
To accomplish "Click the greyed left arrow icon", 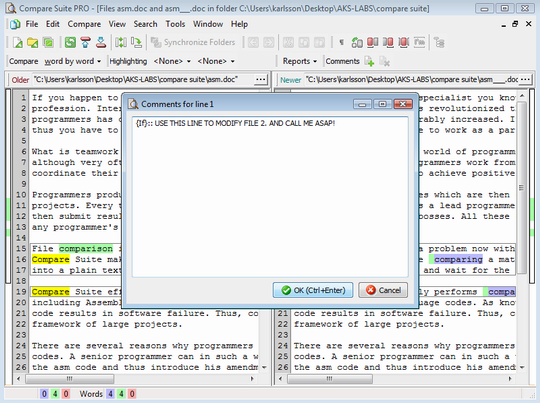I will point(253,42).
